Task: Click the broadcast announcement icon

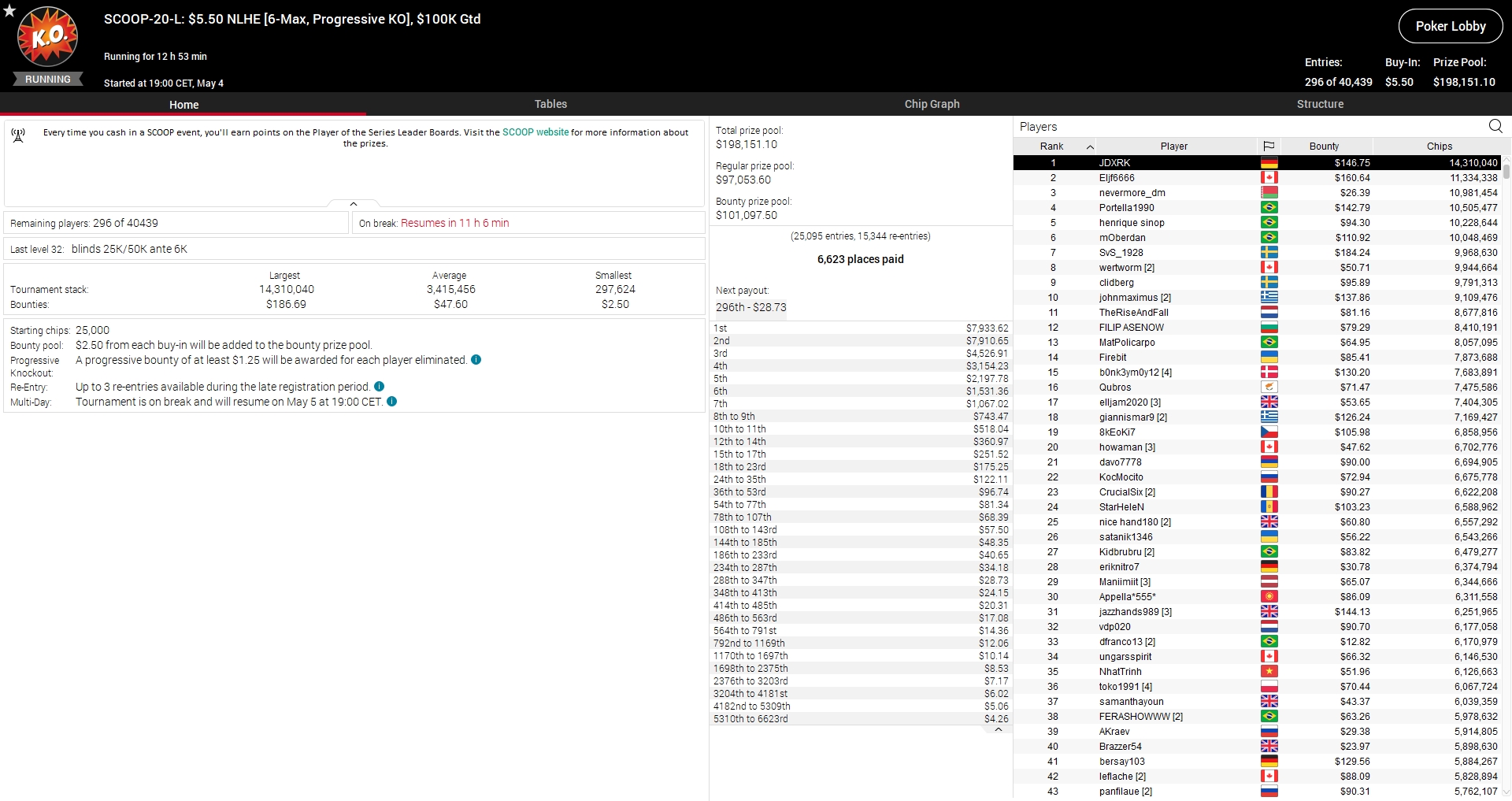Action: 18,135
